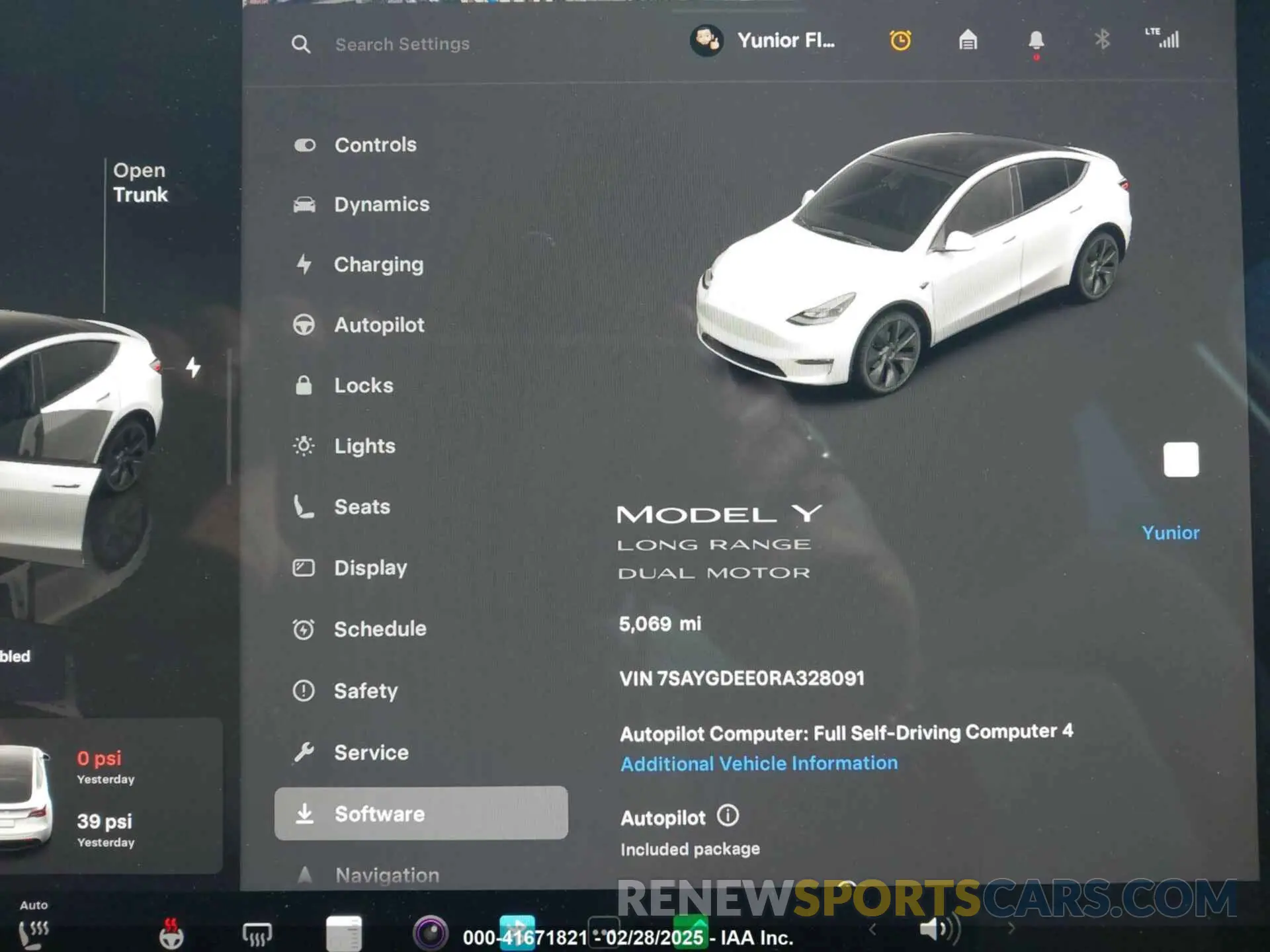
Task: Tap the Included package text
Action: (690, 849)
